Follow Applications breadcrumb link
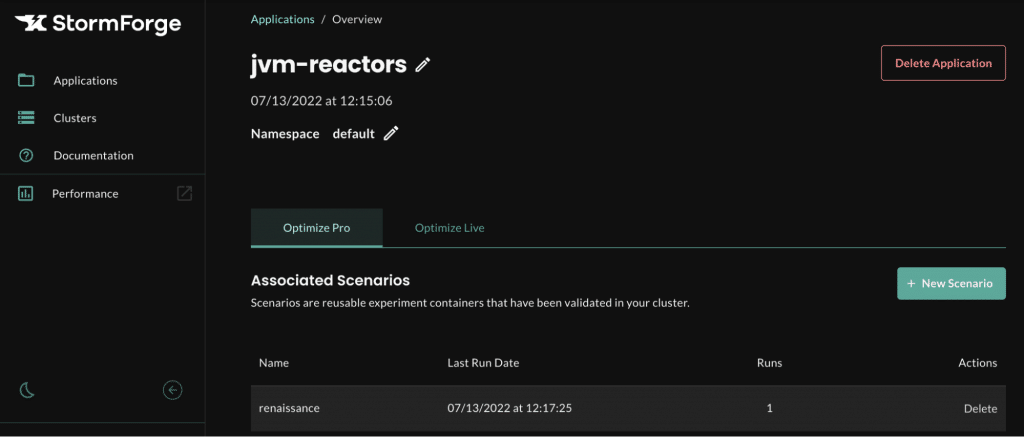 click(283, 19)
